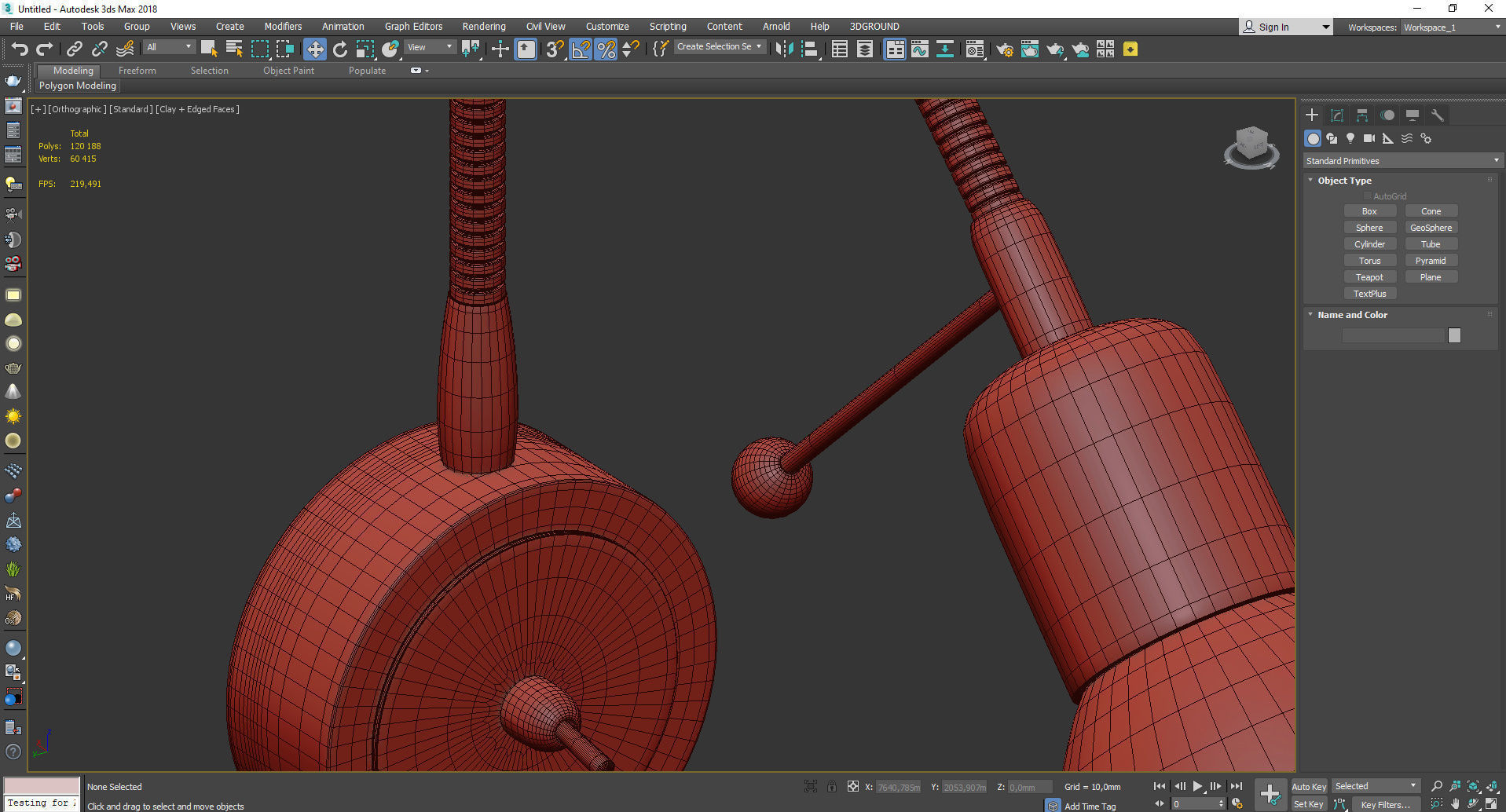Open the Selected key filter dropdown
Screen dimensions: 1506x812
point(1376,786)
